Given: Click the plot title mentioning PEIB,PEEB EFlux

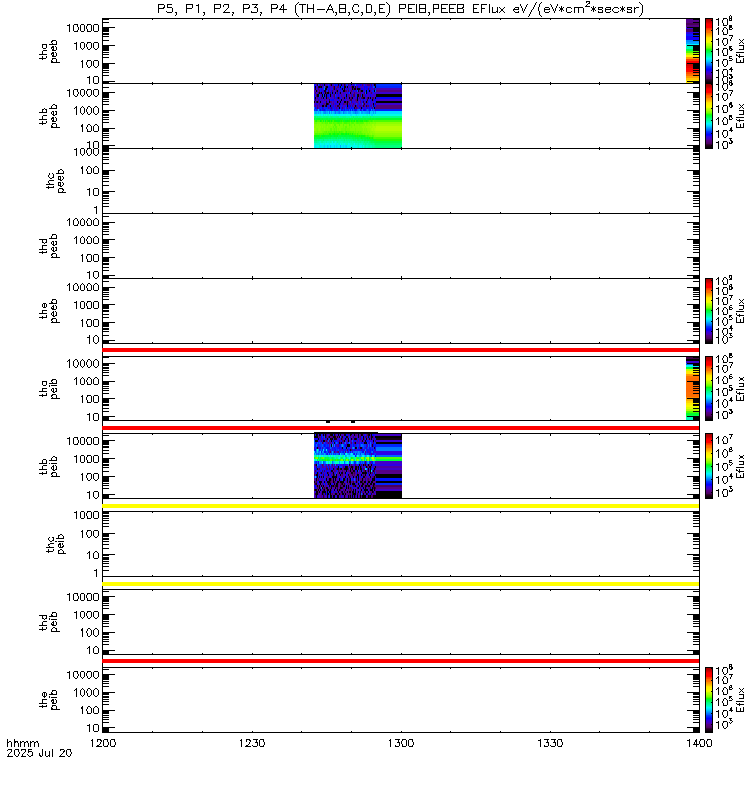Looking at the screenshot, I should point(400,9).
